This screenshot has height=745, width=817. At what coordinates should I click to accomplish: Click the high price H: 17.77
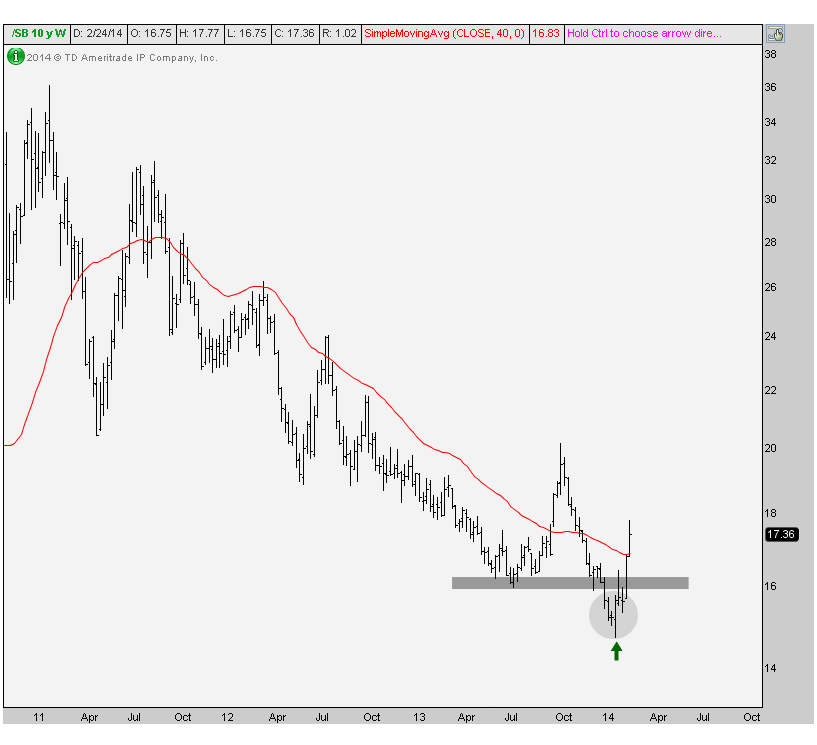(199, 33)
